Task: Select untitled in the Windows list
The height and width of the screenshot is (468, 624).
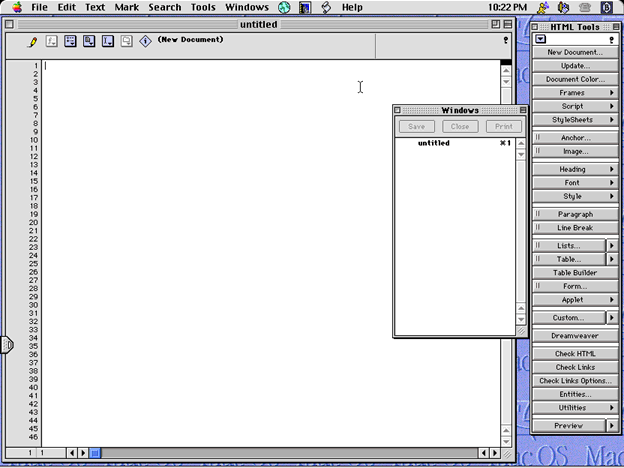Action: [x=433, y=143]
